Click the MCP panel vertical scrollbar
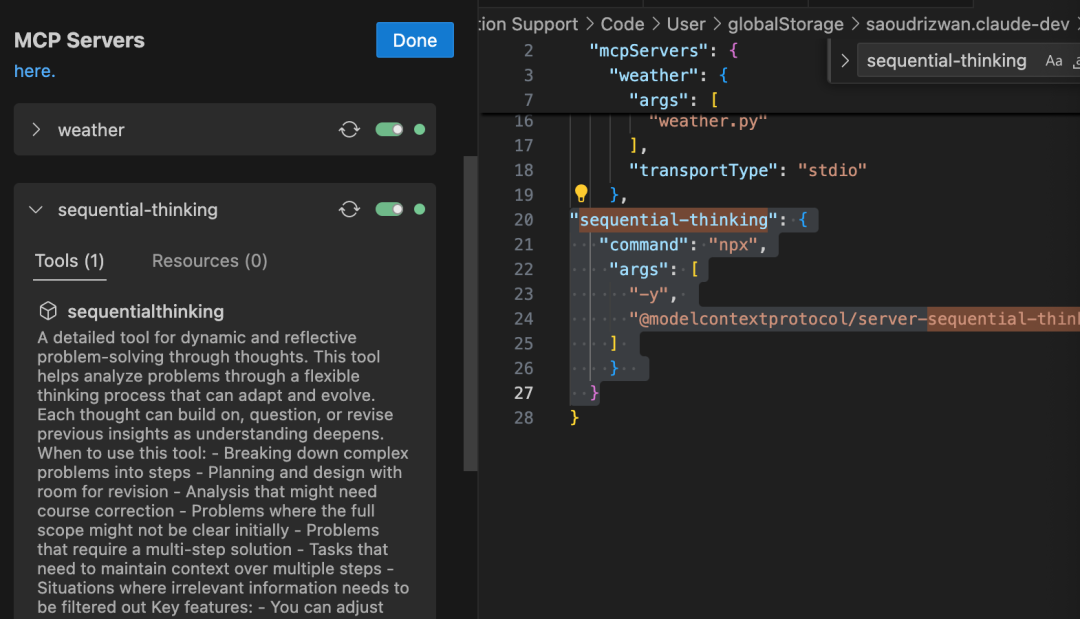The height and width of the screenshot is (619, 1080). (x=470, y=310)
